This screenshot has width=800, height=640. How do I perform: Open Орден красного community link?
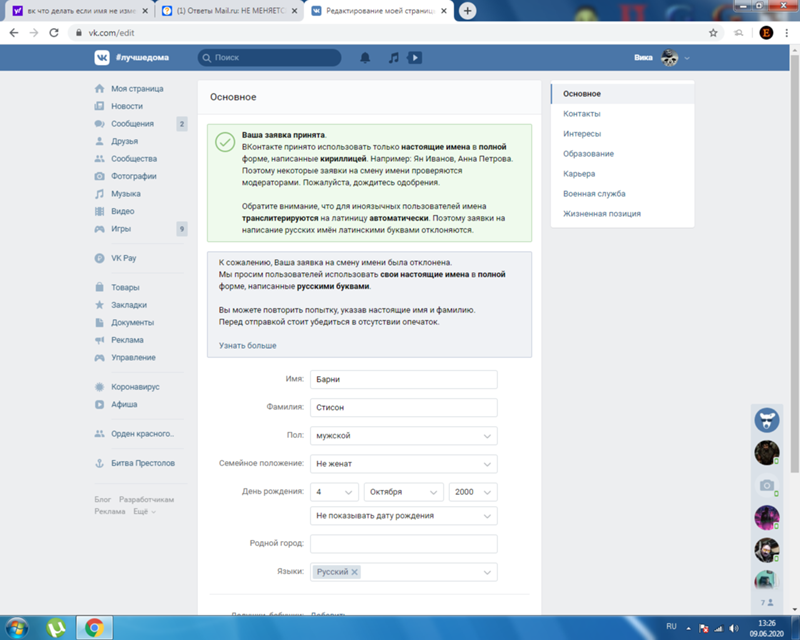point(142,434)
